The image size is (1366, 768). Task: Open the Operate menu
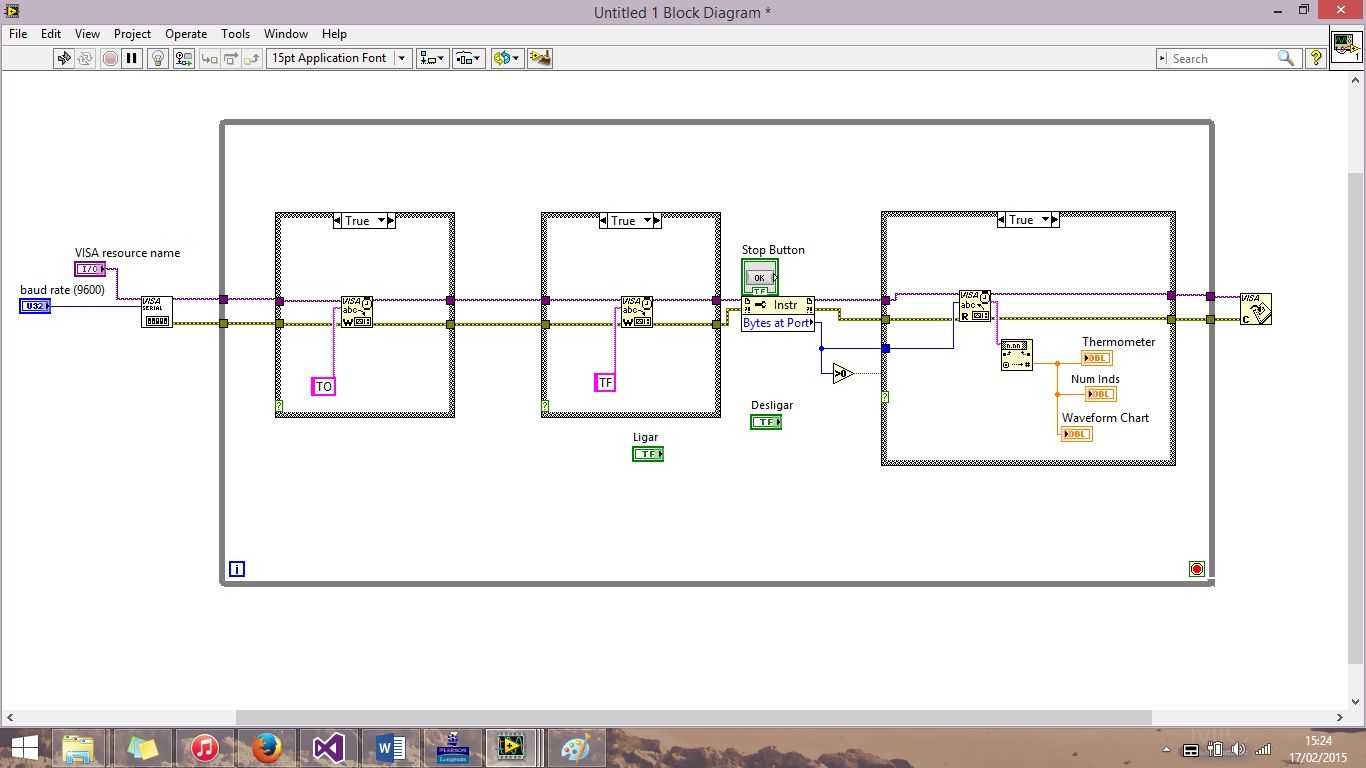pos(186,33)
